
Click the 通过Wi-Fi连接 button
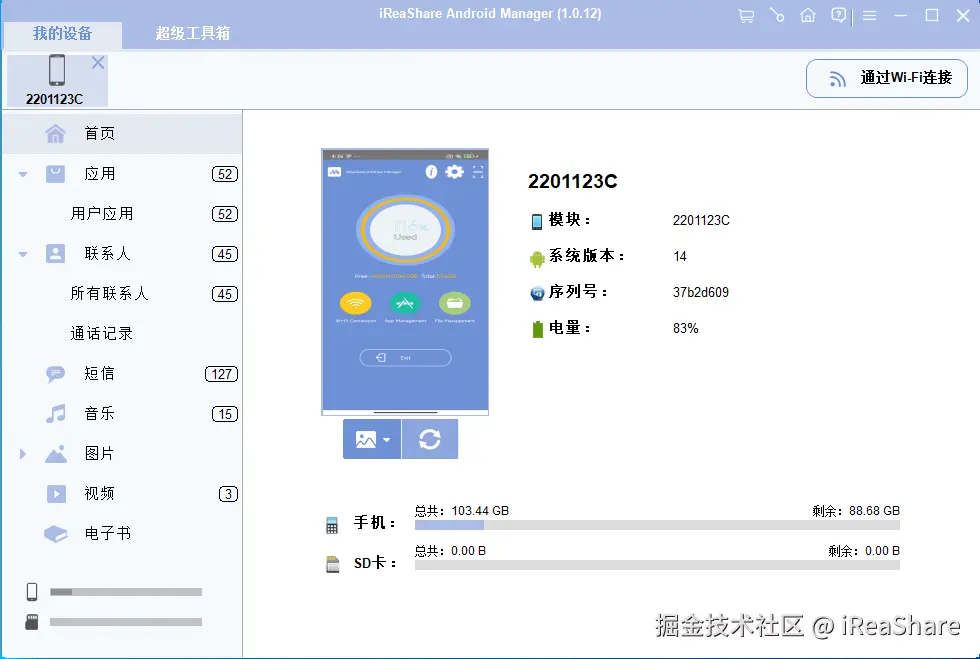[x=886, y=78]
